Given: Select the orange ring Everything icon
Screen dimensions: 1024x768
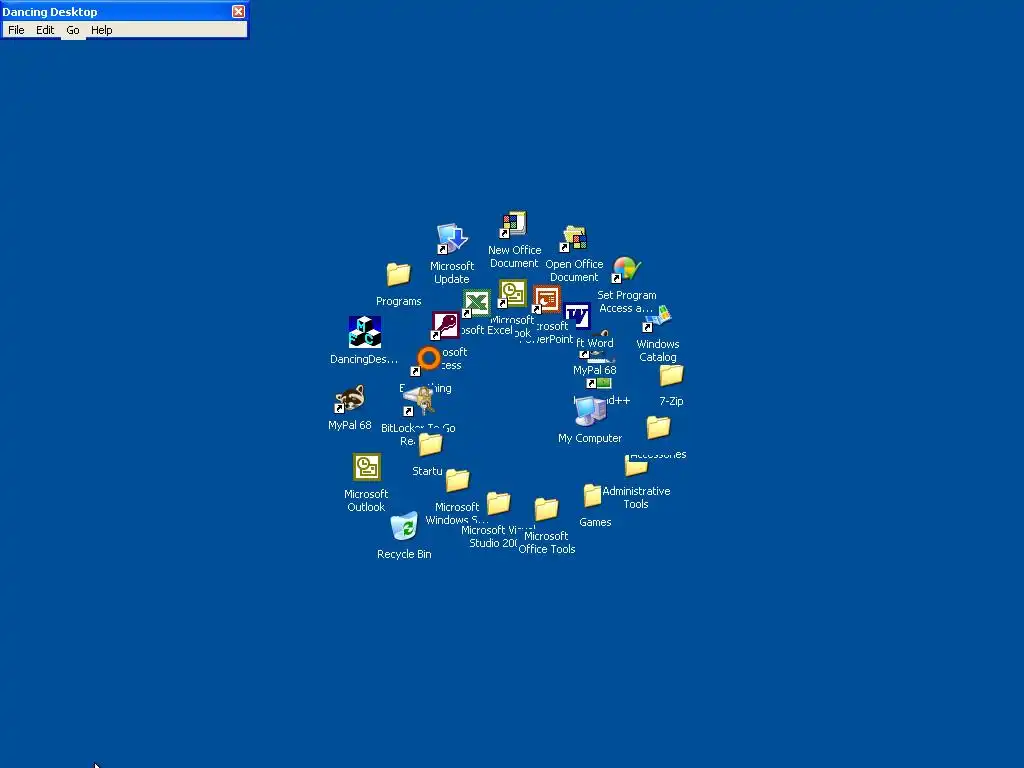Looking at the screenshot, I should [x=428, y=360].
